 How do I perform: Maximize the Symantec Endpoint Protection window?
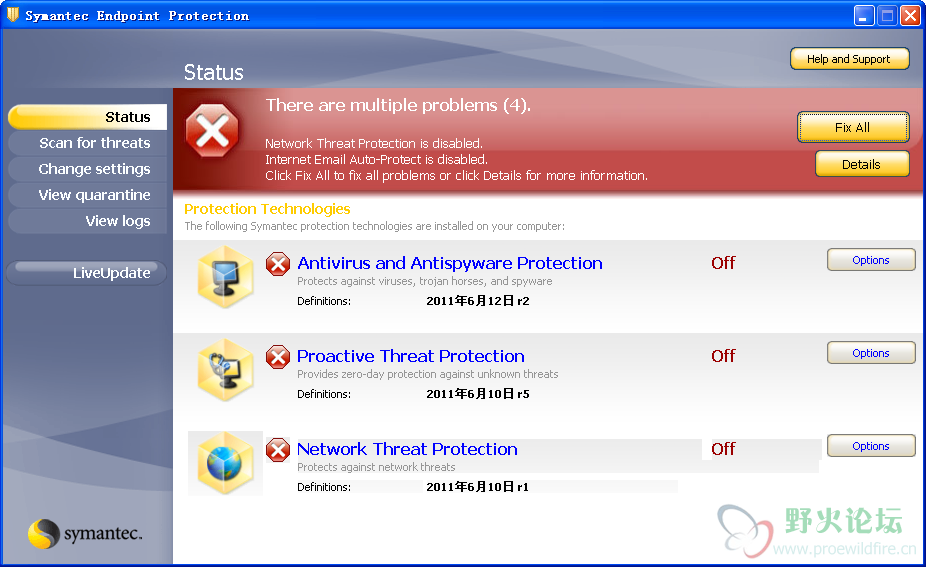[887, 16]
